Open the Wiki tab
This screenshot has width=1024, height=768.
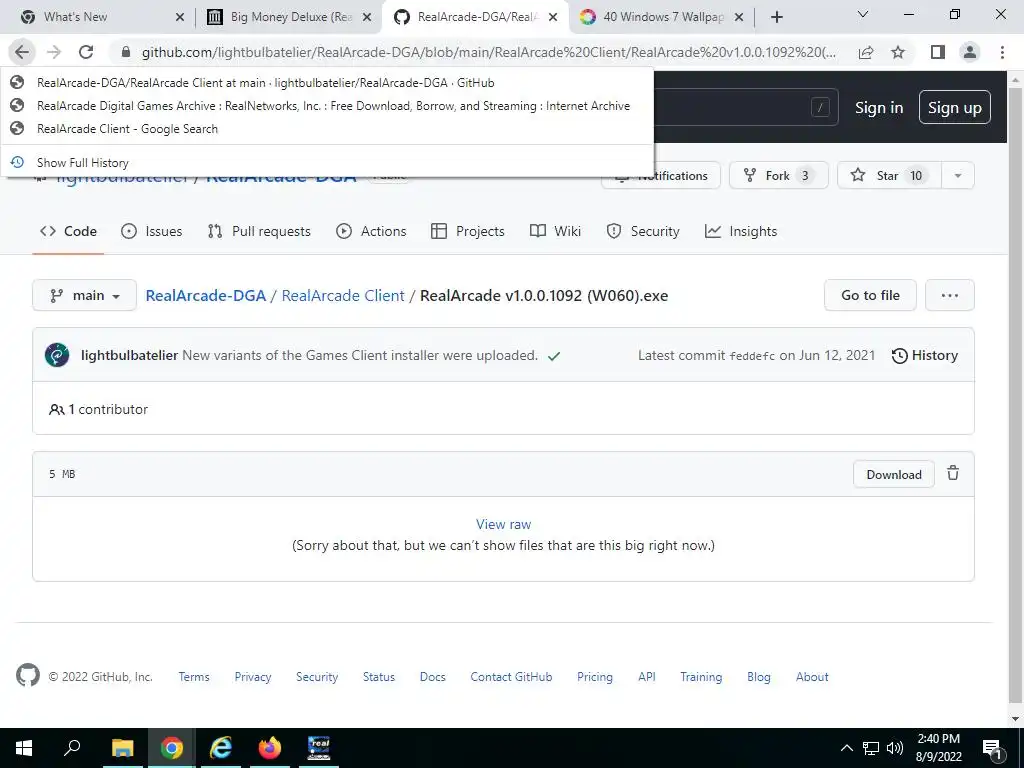pos(555,231)
